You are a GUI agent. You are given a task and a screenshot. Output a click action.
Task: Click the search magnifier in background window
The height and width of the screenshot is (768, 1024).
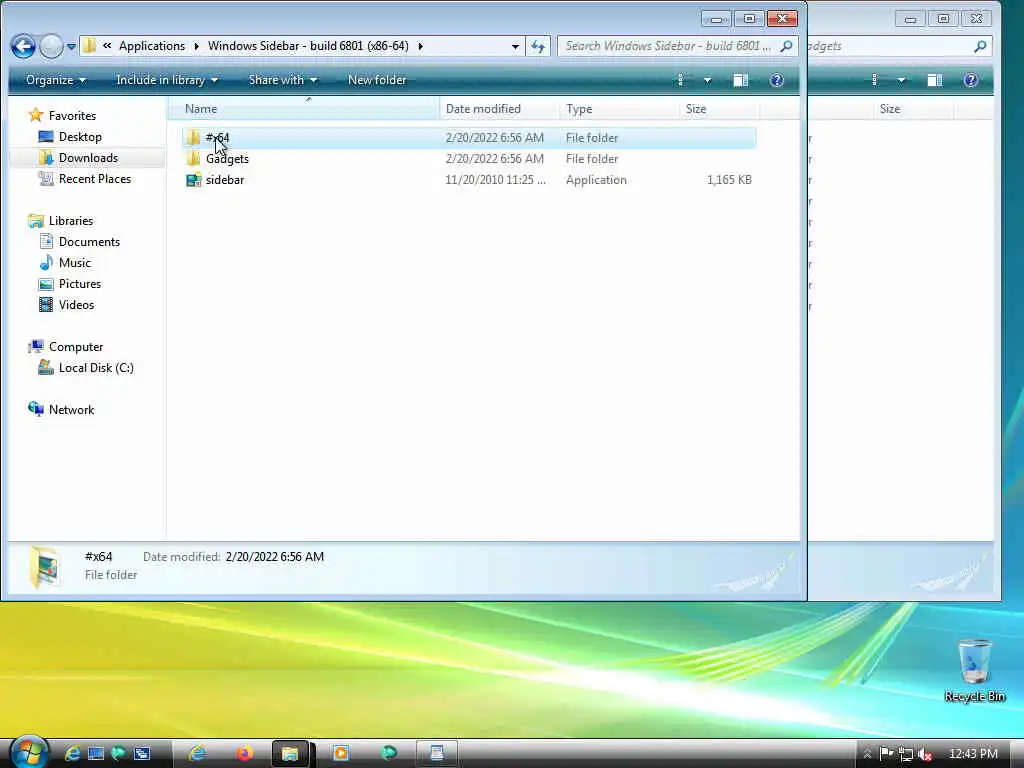[980, 46]
